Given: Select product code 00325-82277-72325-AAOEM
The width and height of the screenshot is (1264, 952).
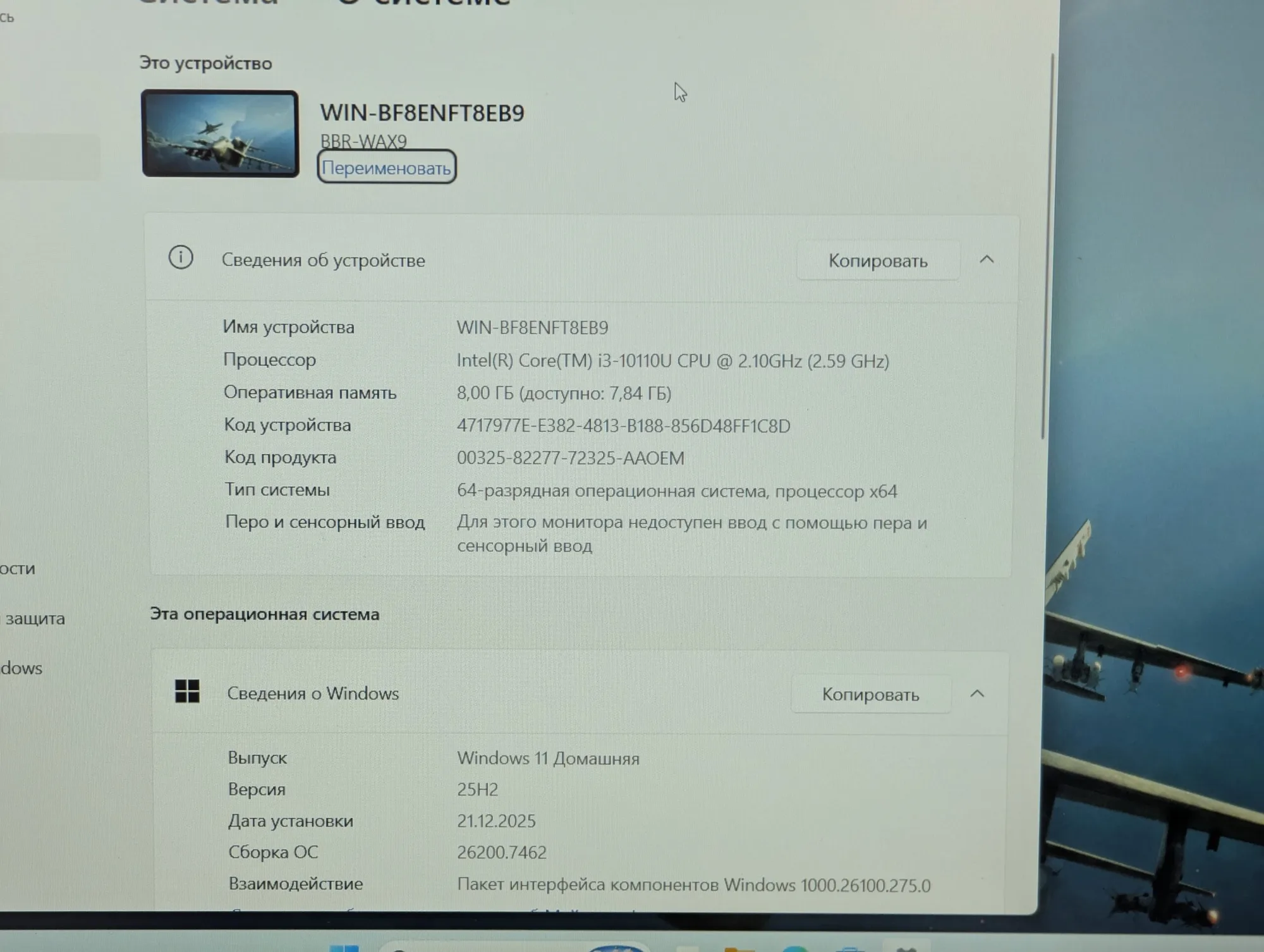Looking at the screenshot, I should point(571,458).
